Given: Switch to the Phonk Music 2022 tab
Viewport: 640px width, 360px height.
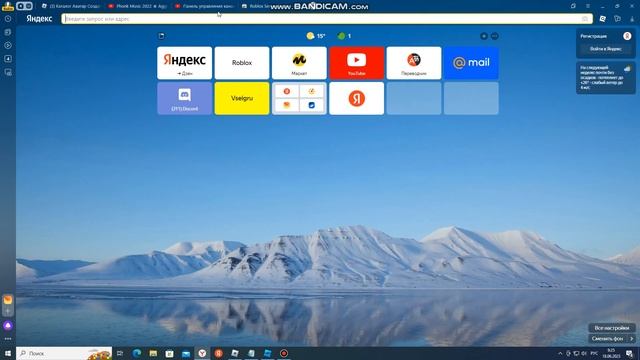Looking at the screenshot, I should click(138, 6).
